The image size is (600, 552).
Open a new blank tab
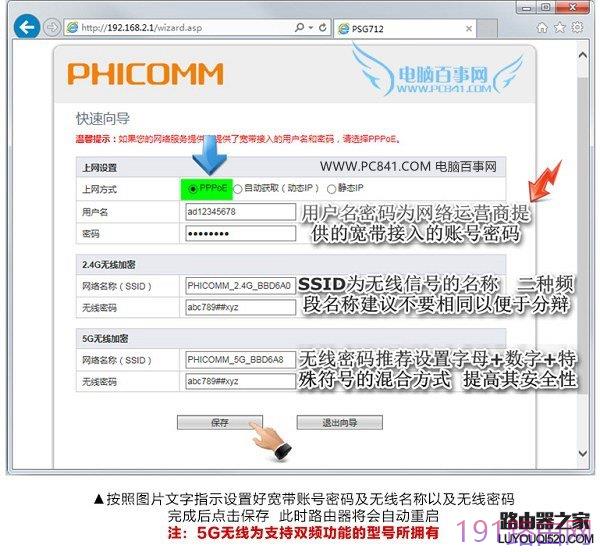coord(488,29)
